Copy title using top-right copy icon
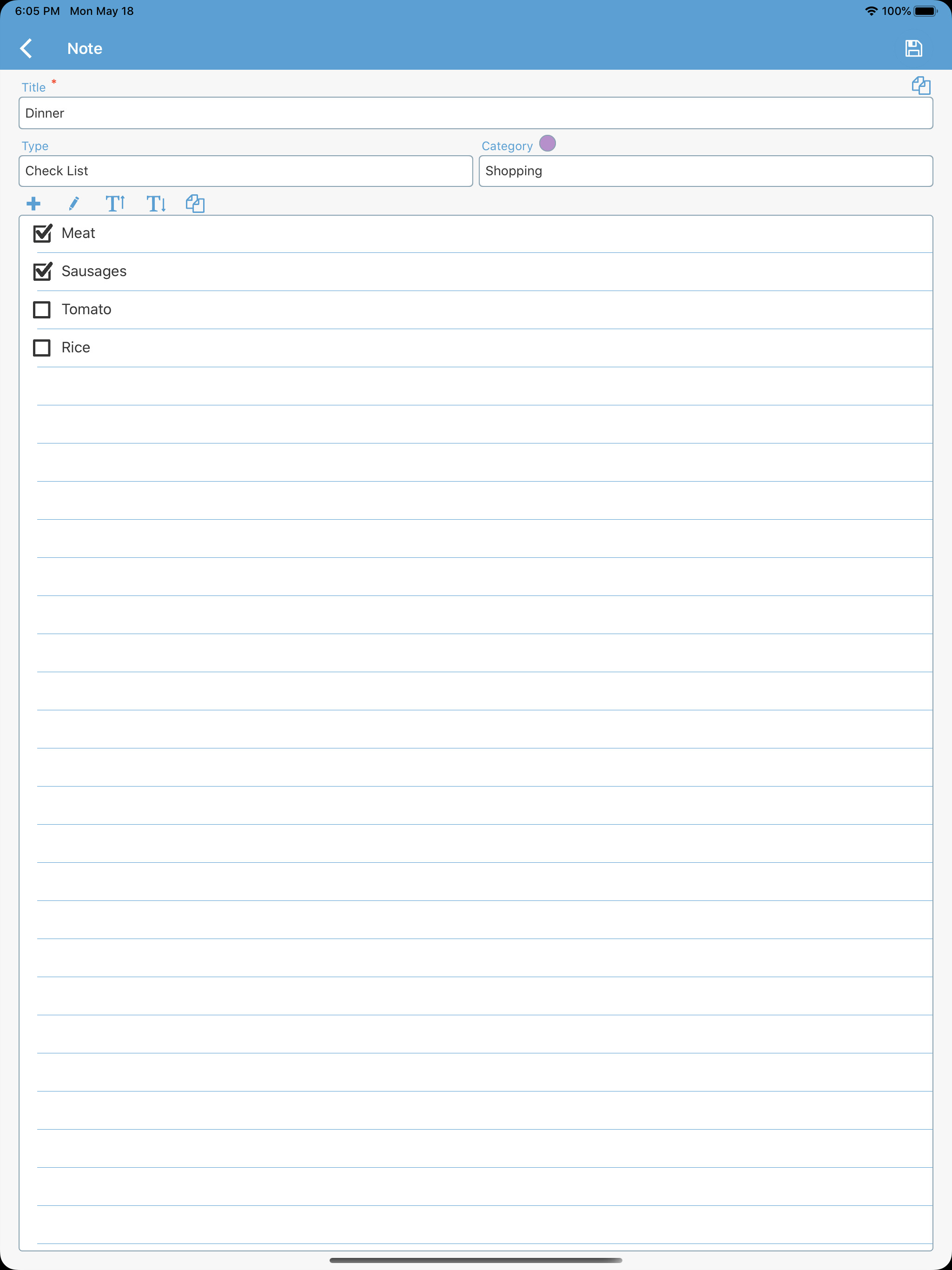This screenshot has height=1270, width=952. [x=920, y=86]
